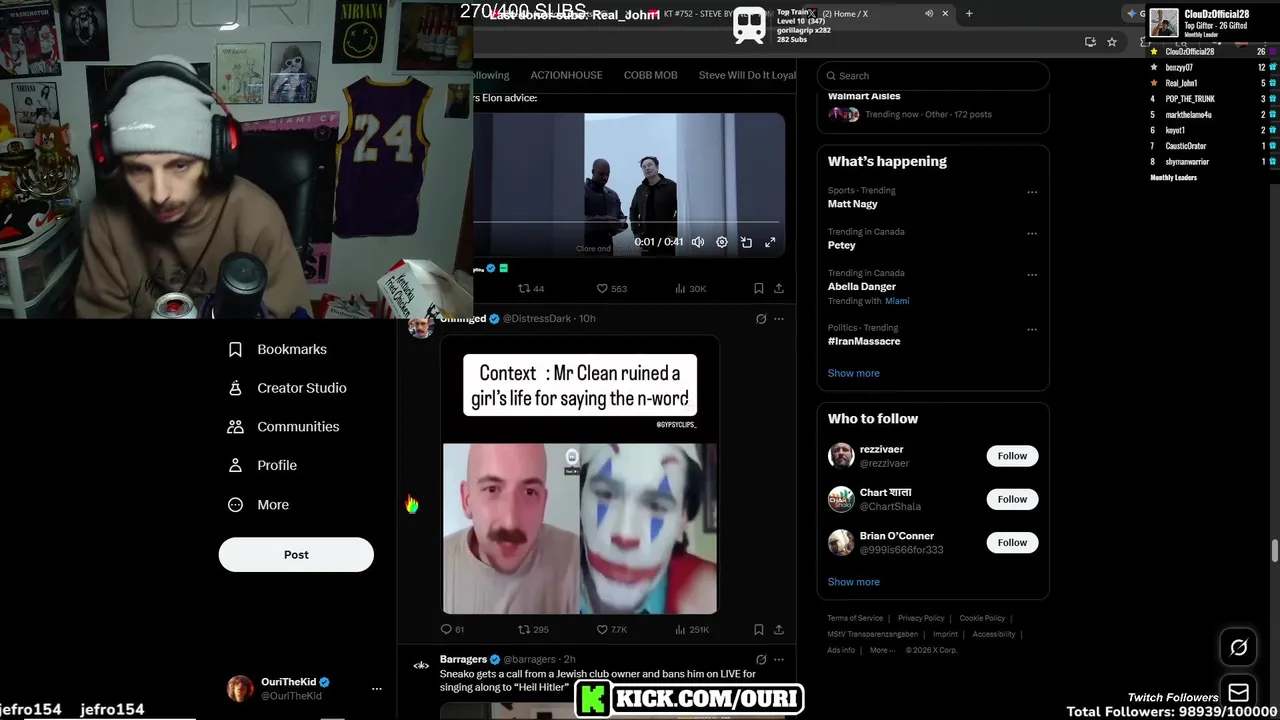This screenshot has height=720, width=1280.
Task: Open more options for #IranMassacre trend
Action: coord(1032,329)
